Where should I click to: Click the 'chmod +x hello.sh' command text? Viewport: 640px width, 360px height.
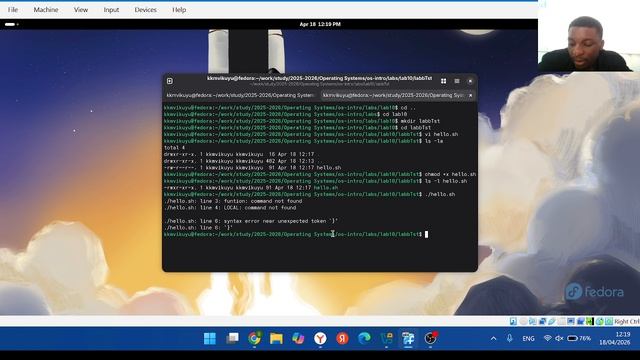point(450,174)
